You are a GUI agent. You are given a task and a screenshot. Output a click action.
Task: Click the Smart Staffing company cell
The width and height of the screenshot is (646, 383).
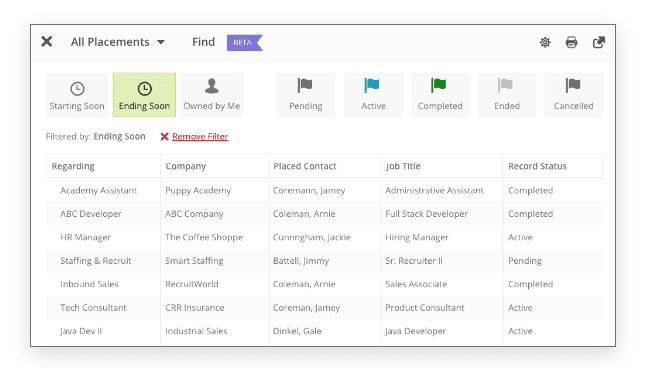tap(194, 261)
